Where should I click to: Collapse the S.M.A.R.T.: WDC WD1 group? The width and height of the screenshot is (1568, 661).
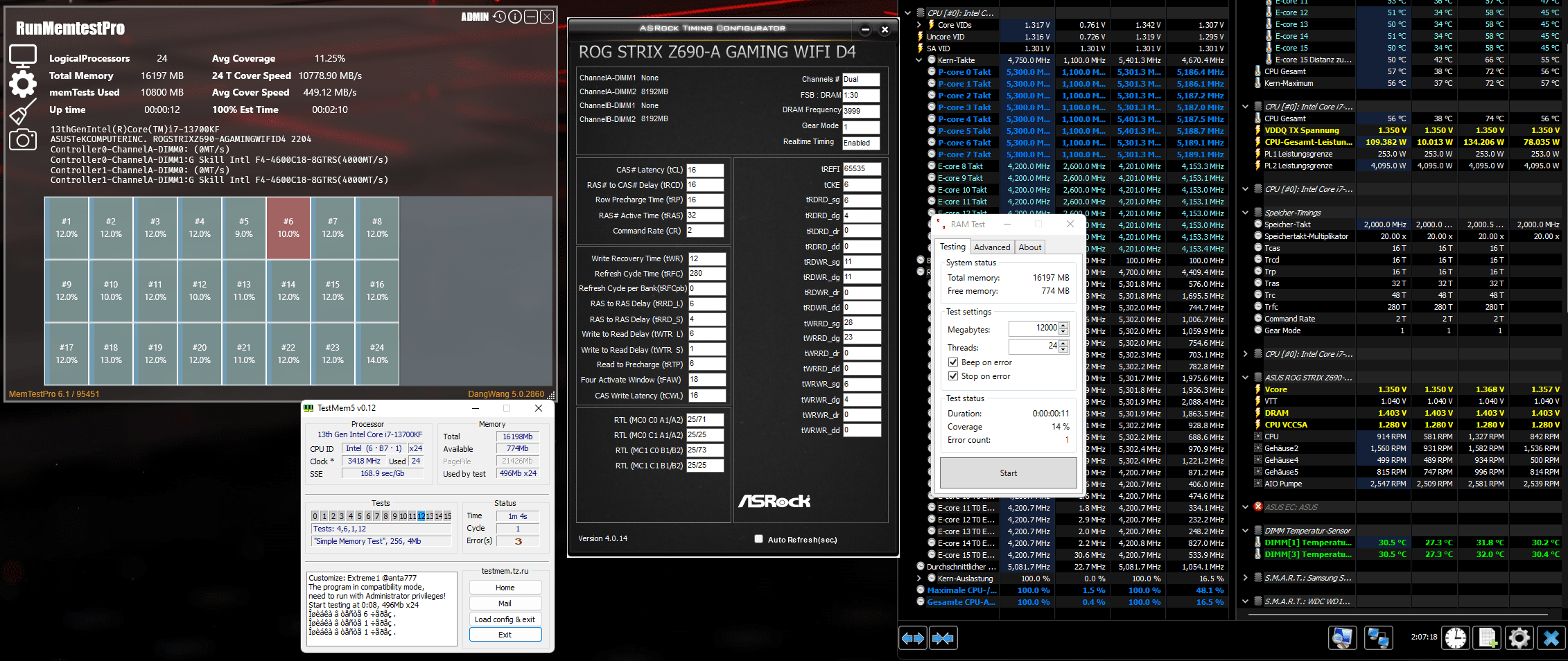(1246, 601)
